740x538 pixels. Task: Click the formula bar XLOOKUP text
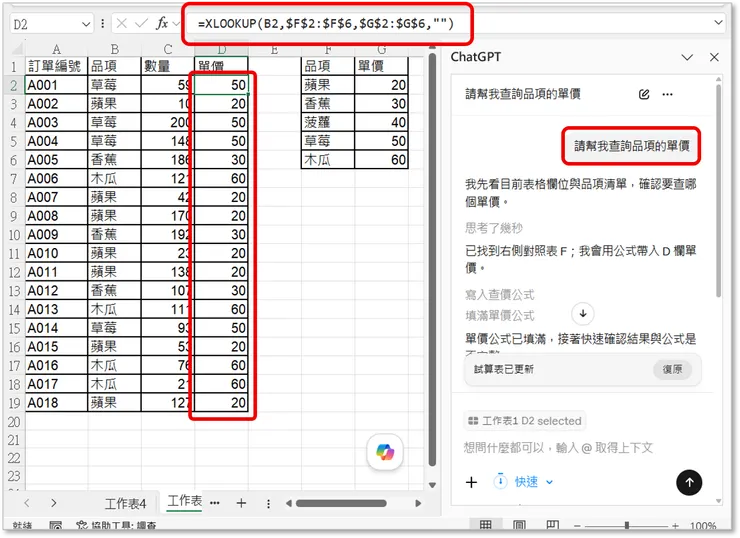pyautogui.click(x=326, y=23)
